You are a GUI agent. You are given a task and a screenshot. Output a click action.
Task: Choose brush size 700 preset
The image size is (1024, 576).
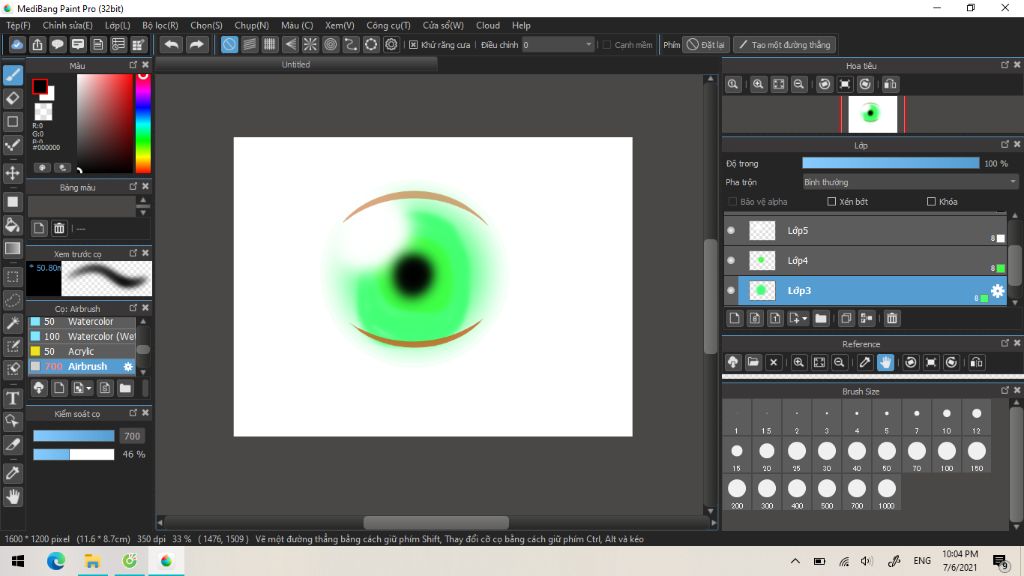tap(857, 493)
